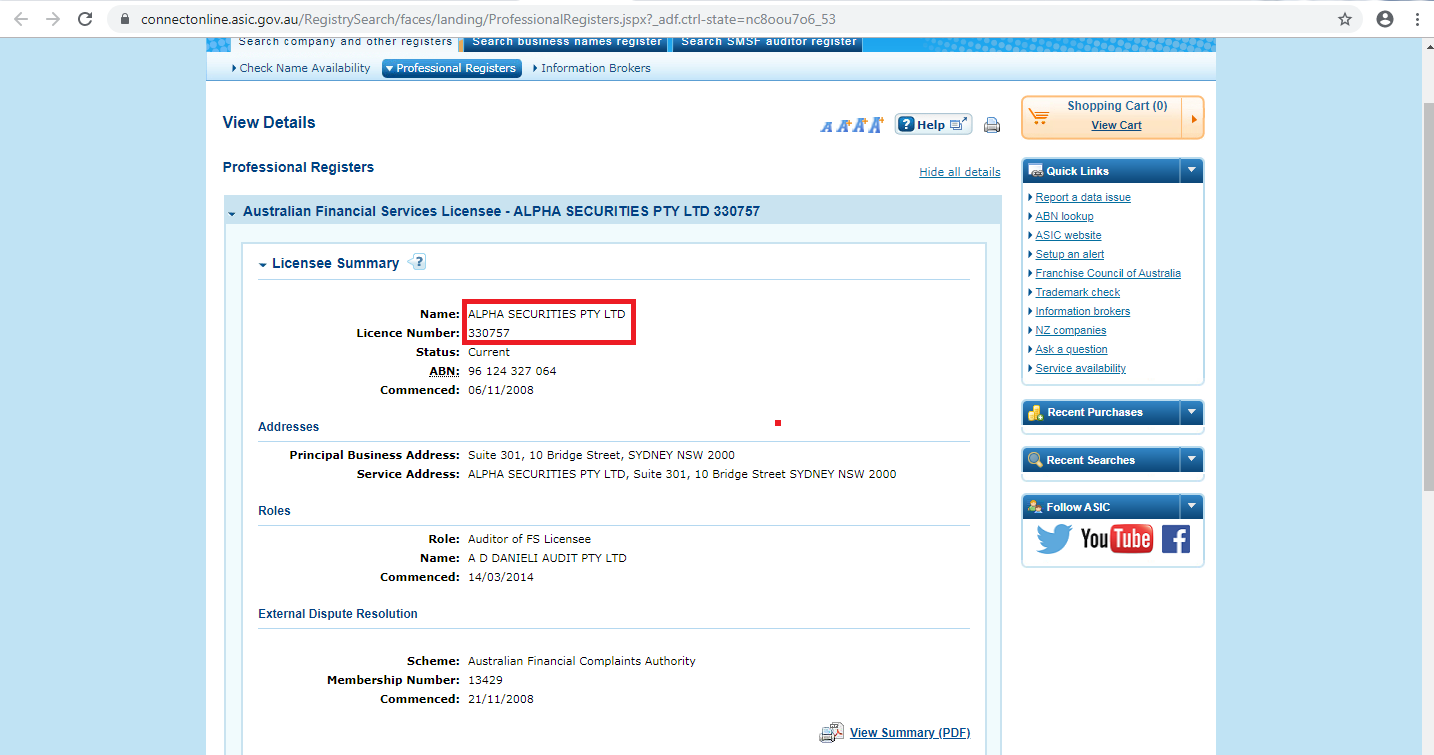Click the shopping cart icon
The height and width of the screenshot is (755, 1434).
(x=1039, y=117)
